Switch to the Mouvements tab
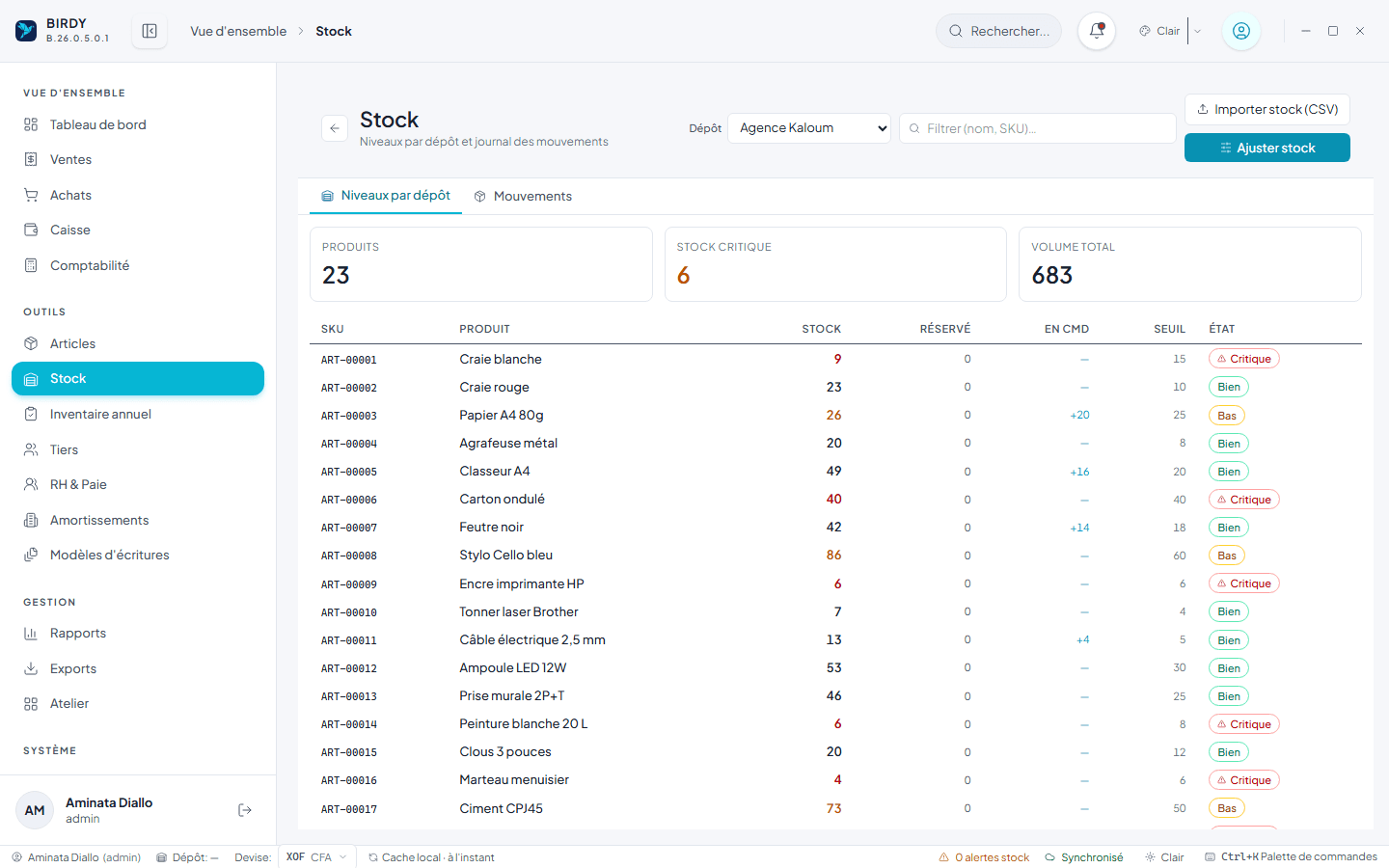 [523, 196]
